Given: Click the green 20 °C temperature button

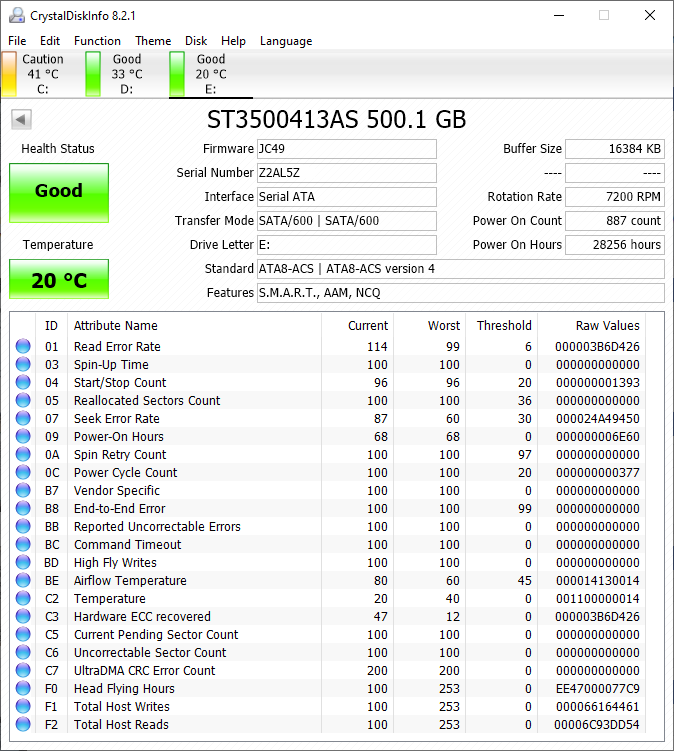Looking at the screenshot, I should click(59, 280).
